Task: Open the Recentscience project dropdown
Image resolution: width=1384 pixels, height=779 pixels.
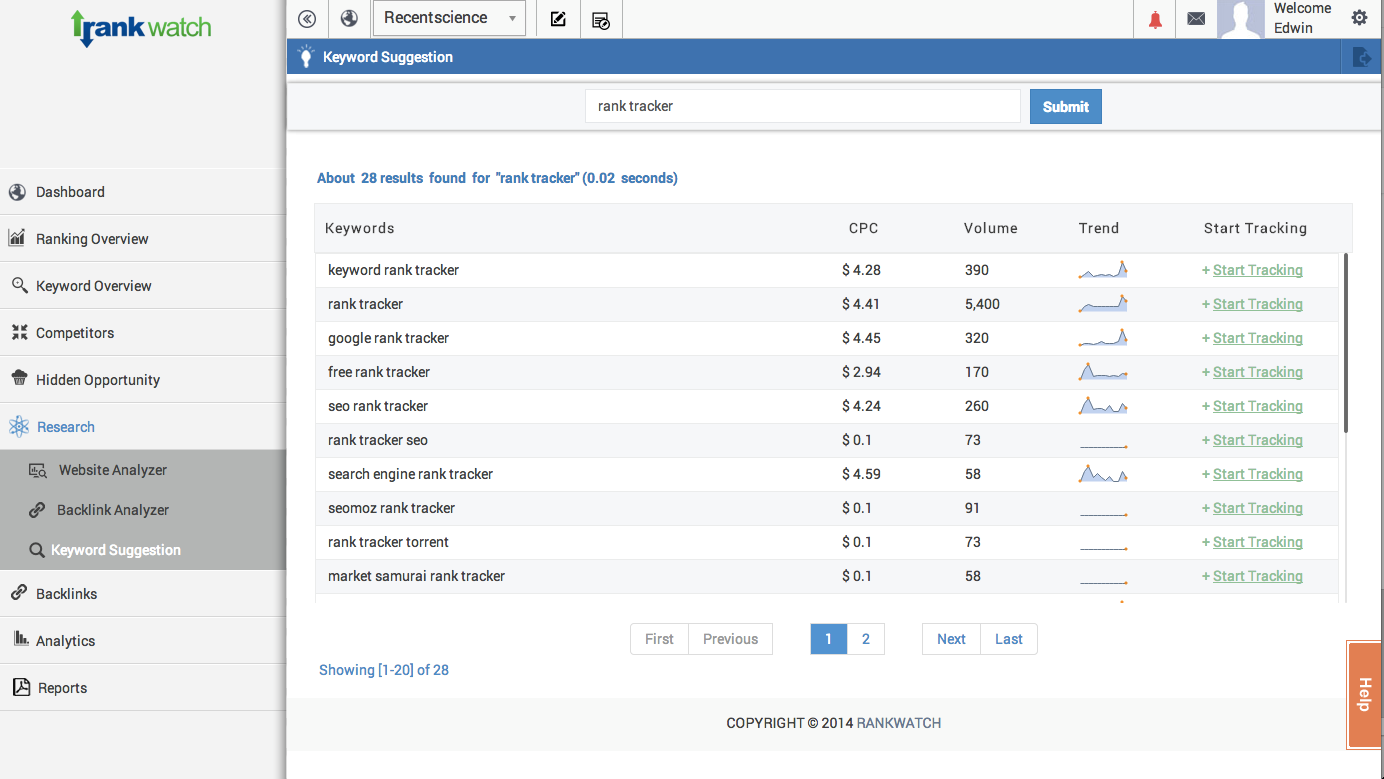Action: coord(449,18)
